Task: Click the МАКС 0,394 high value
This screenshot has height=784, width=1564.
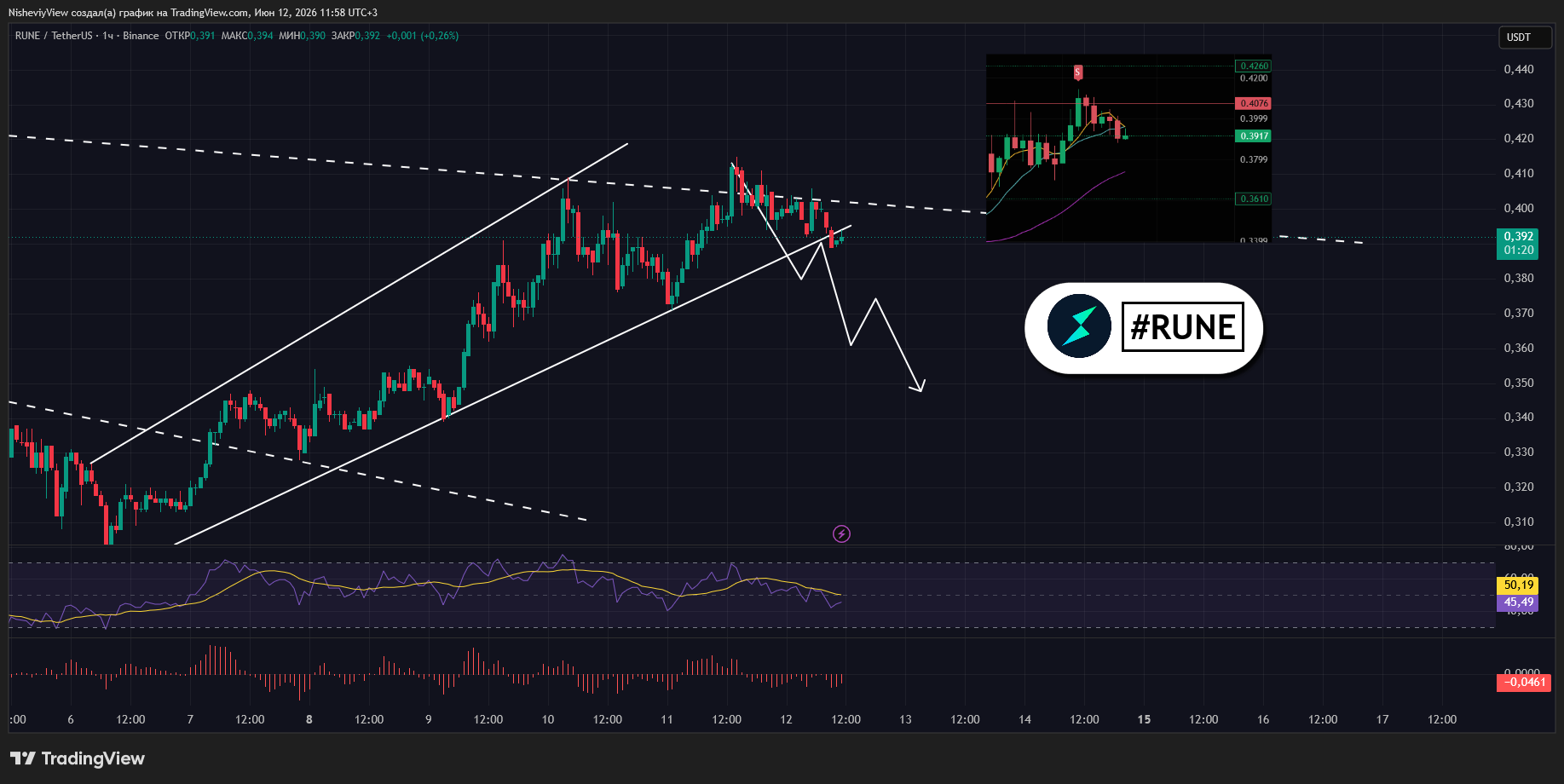Action: tap(247, 36)
